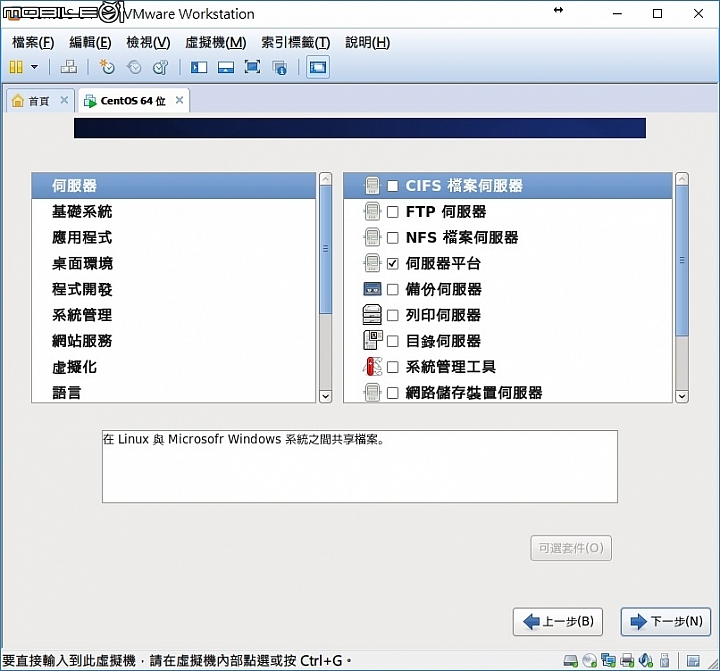The width and height of the screenshot is (720, 671).
Task: Close the 首頁 tab
Action: (64, 100)
